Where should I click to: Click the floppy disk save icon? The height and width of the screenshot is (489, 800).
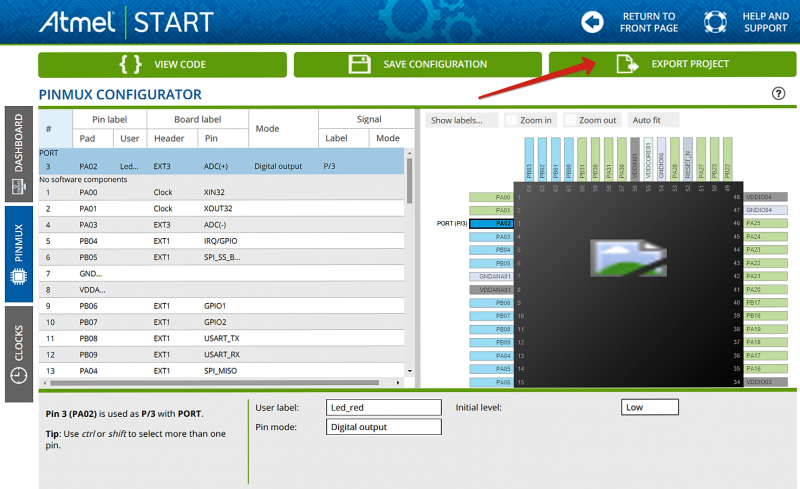click(360, 64)
